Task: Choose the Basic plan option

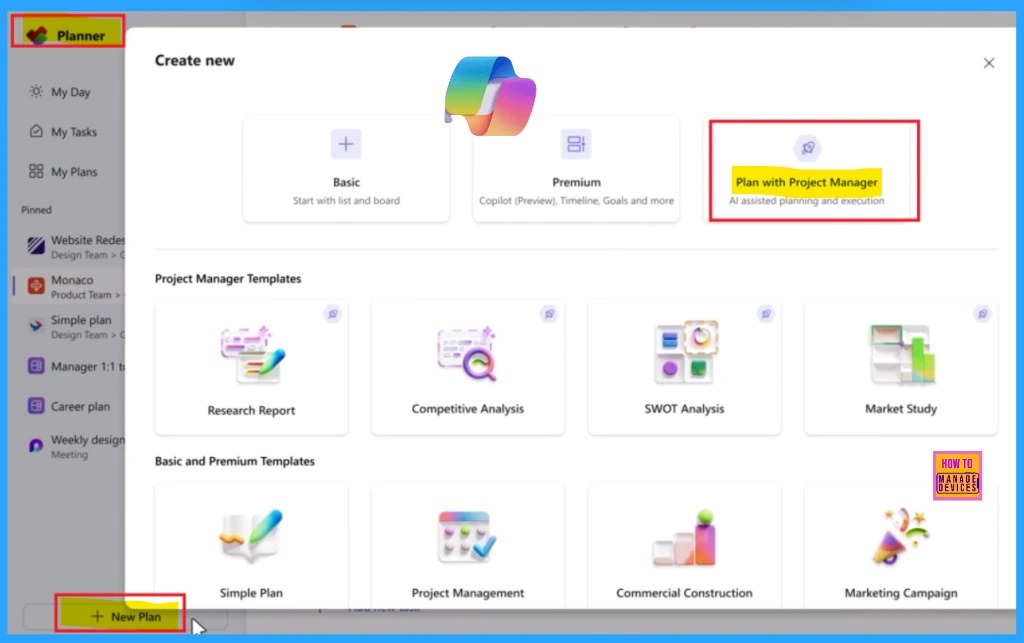Action: click(x=346, y=169)
